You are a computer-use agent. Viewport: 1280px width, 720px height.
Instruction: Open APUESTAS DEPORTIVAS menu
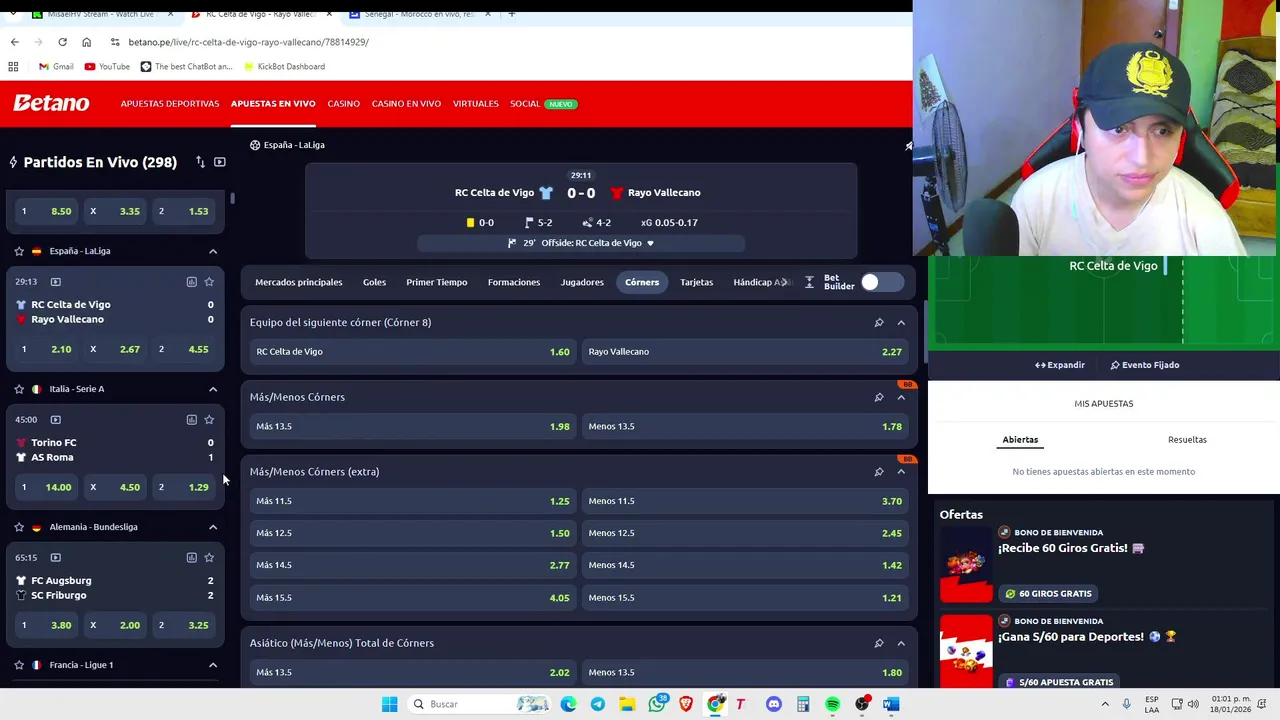[170, 104]
